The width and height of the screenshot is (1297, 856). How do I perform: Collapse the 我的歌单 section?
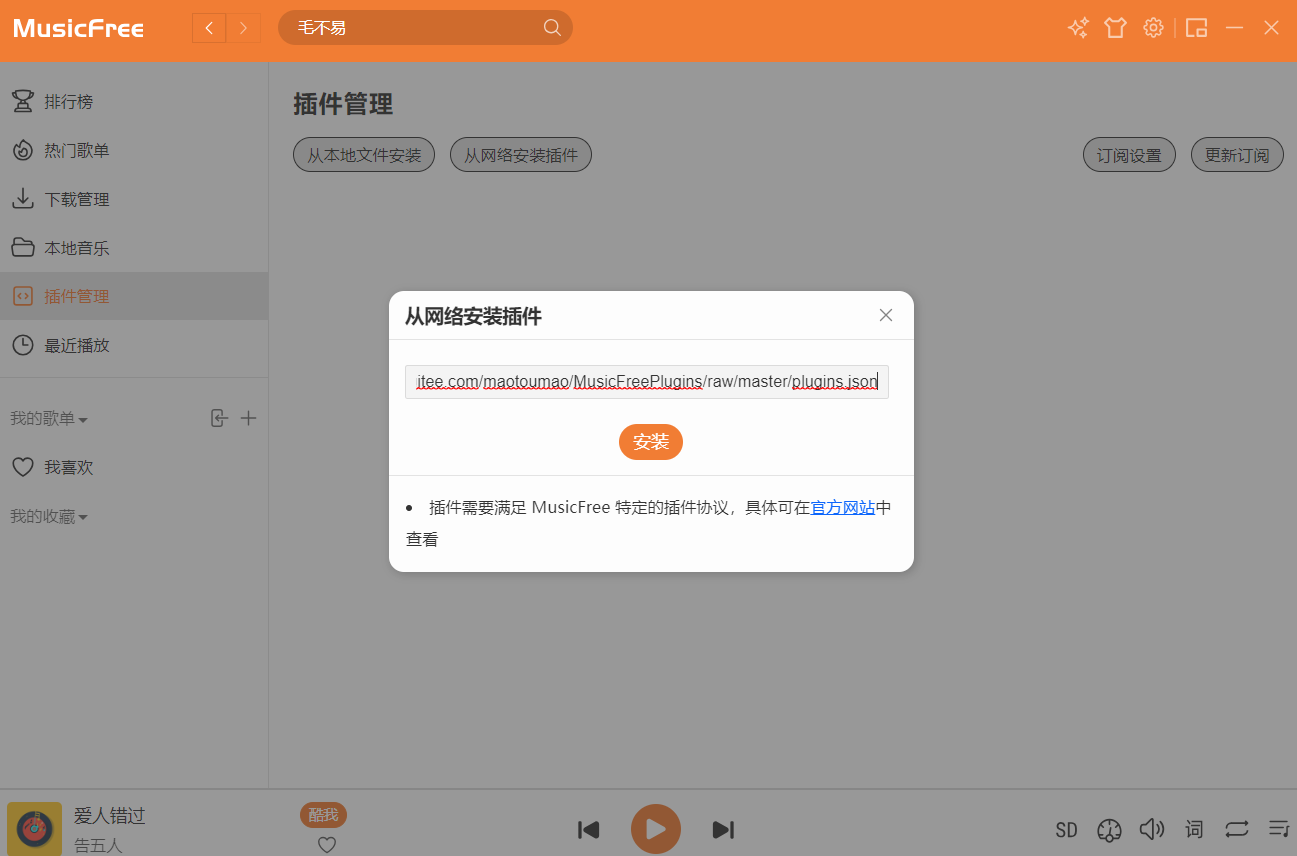[x=49, y=419]
